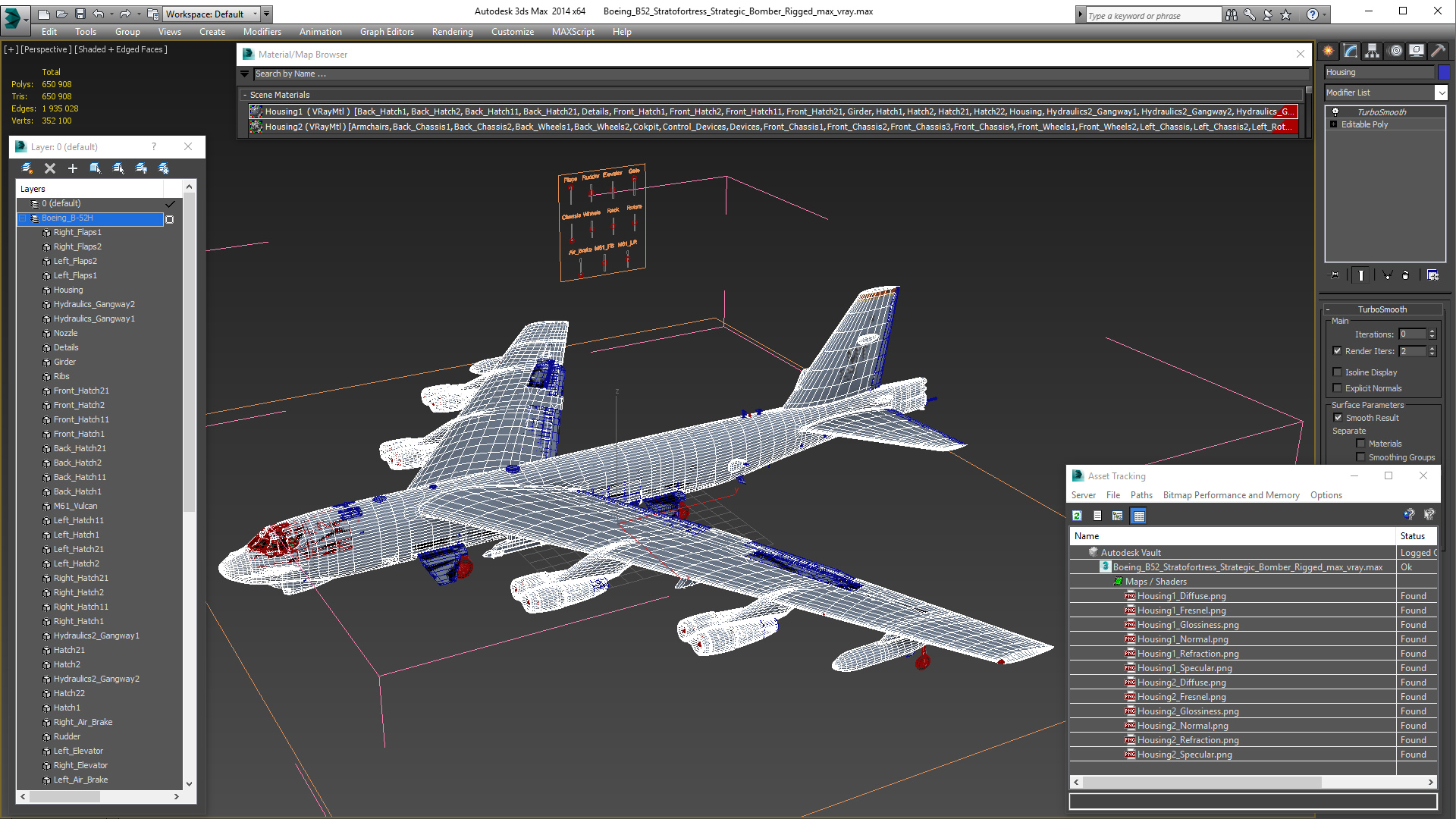Viewport: 1456px width, 819px height.
Task: Open the Rendering menu
Action: coord(452,32)
